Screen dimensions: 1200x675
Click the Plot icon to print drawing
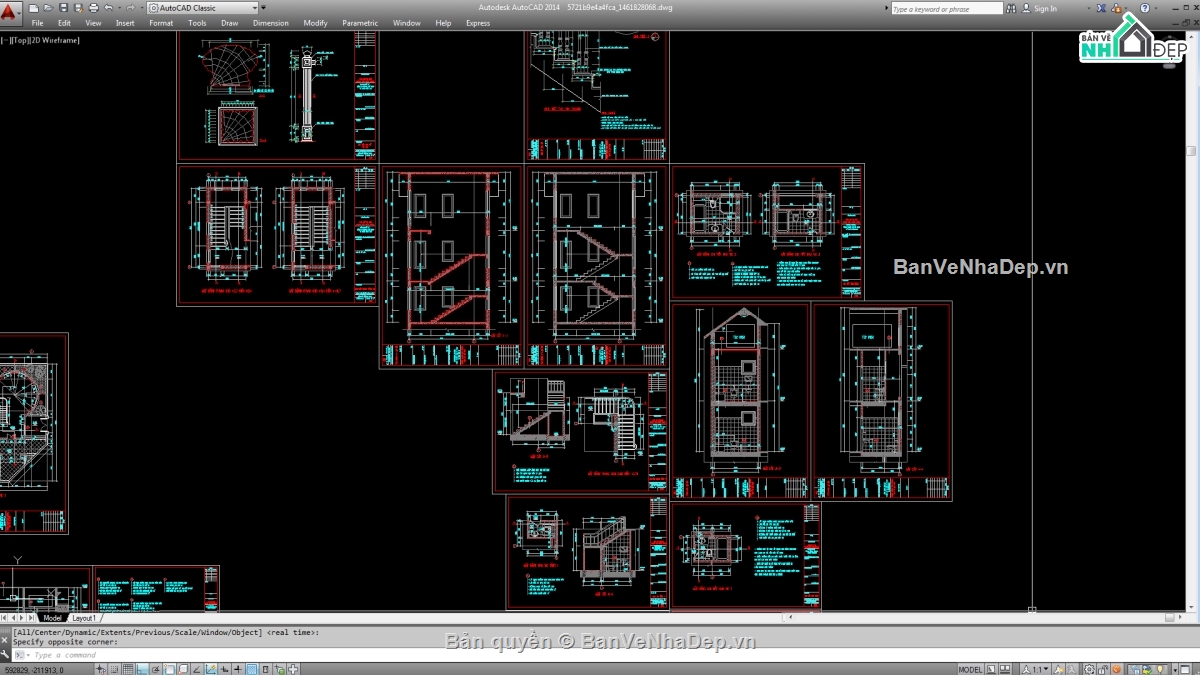94,8
